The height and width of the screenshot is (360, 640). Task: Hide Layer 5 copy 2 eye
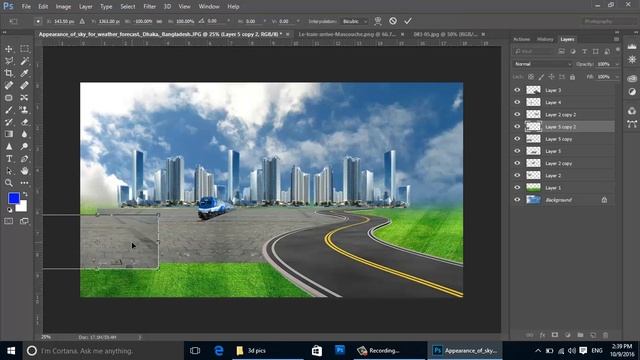coord(517,127)
